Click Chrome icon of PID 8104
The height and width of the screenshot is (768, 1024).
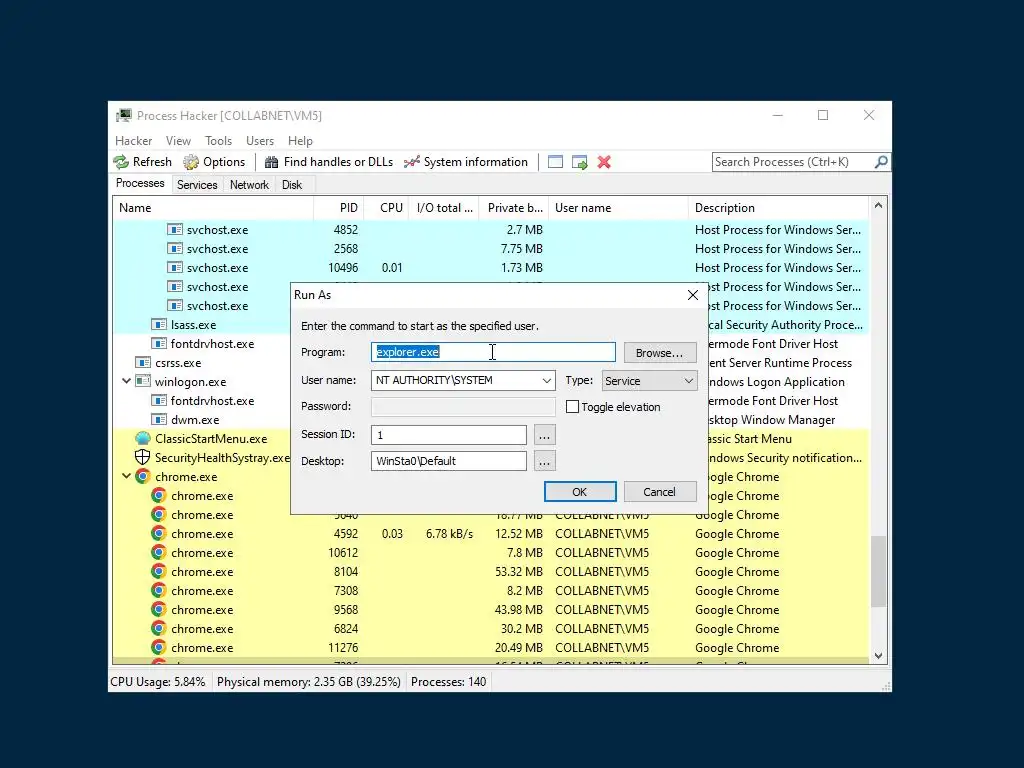pyautogui.click(x=159, y=571)
